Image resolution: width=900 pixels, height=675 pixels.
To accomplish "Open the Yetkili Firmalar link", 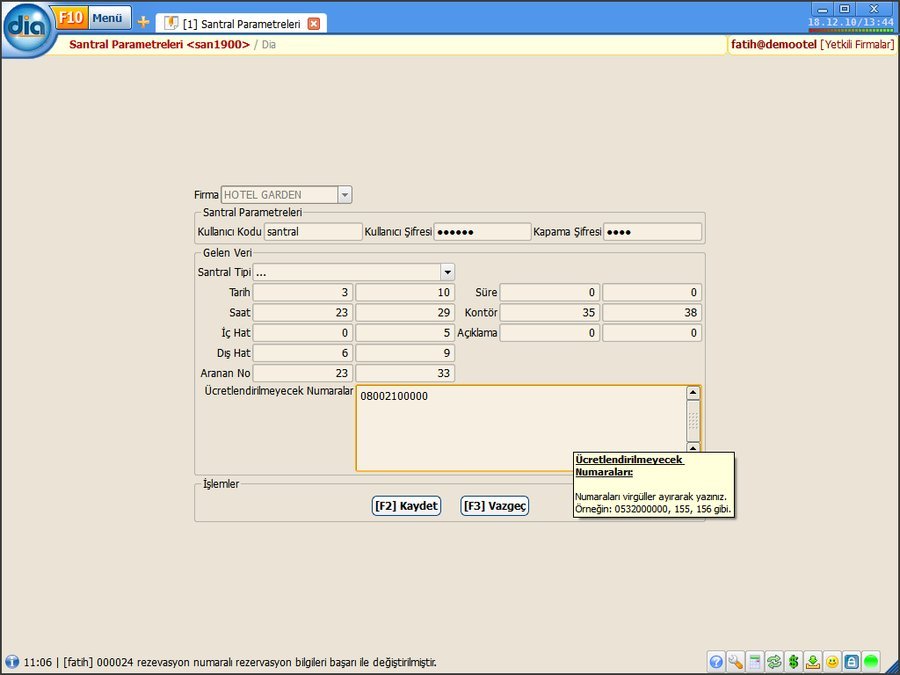I will [x=857, y=44].
